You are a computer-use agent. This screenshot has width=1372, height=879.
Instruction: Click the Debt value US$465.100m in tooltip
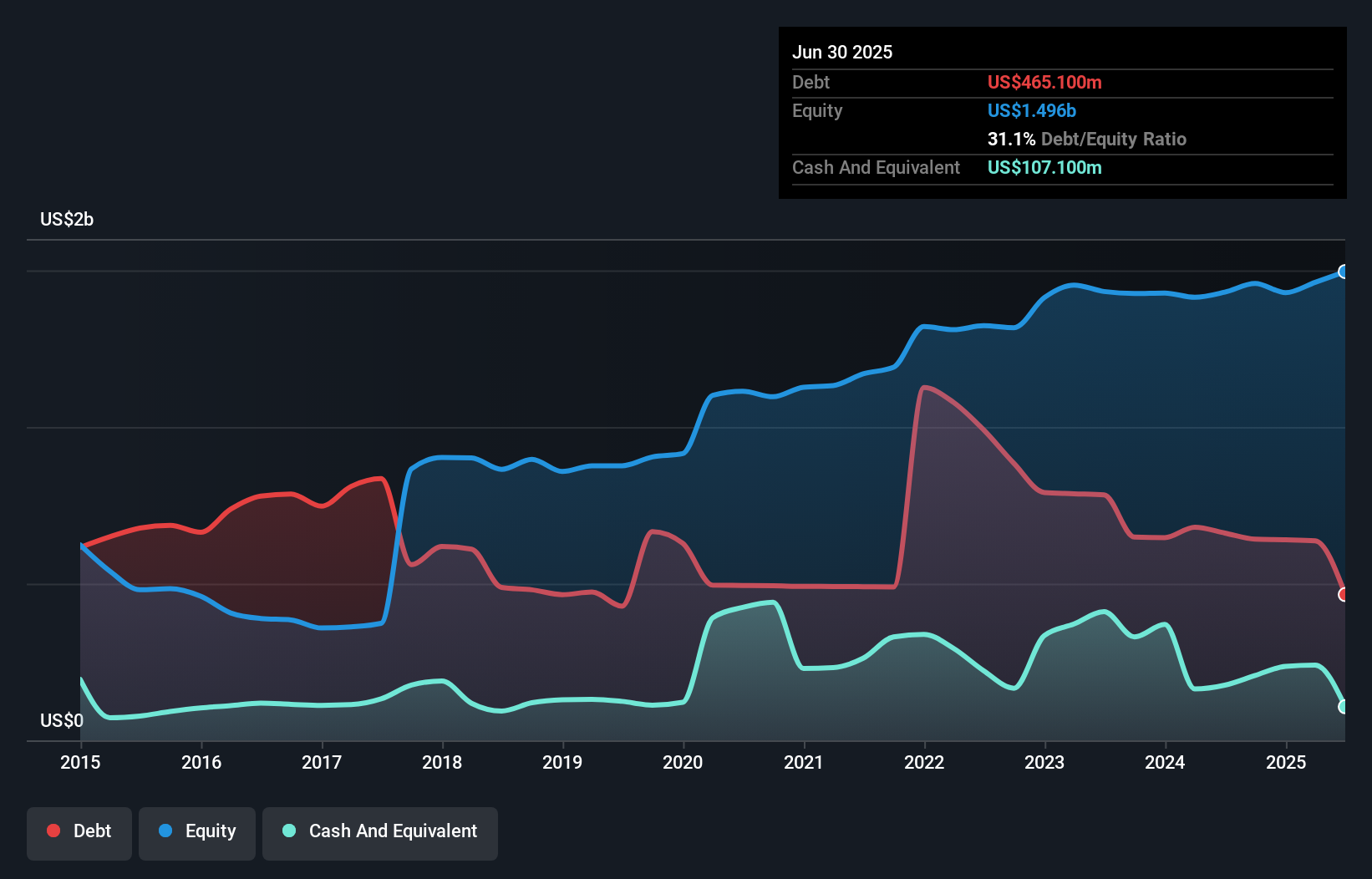point(1044,82)
